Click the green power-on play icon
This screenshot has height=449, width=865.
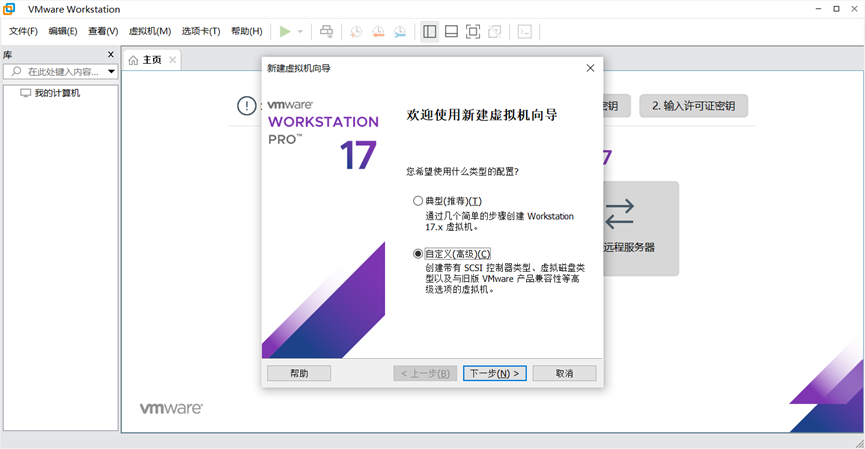pos(285,31)
